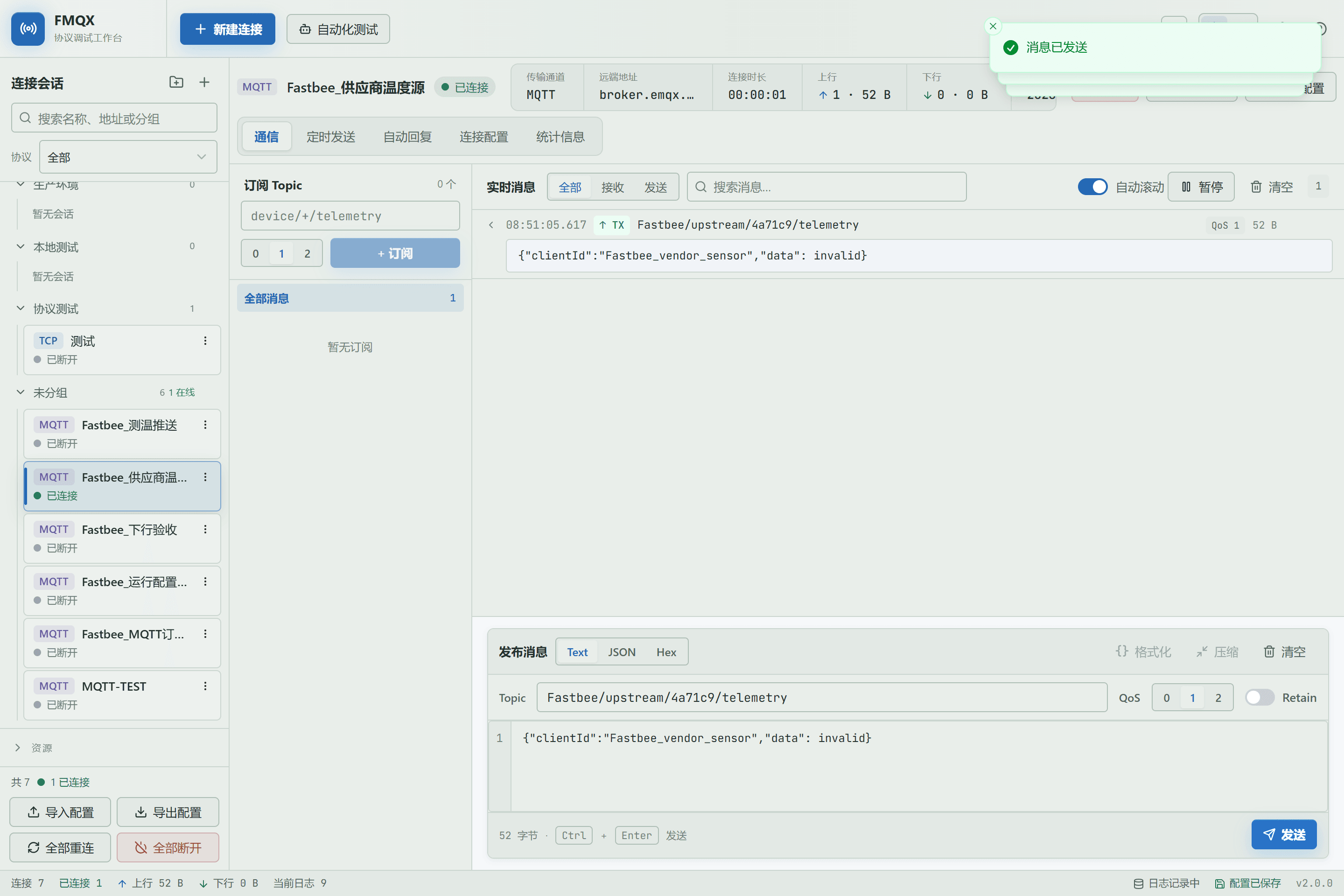Open the more menu for TCP 测试
The width and height of the screenshot is (1344, 896).
[x=205, y=341]
